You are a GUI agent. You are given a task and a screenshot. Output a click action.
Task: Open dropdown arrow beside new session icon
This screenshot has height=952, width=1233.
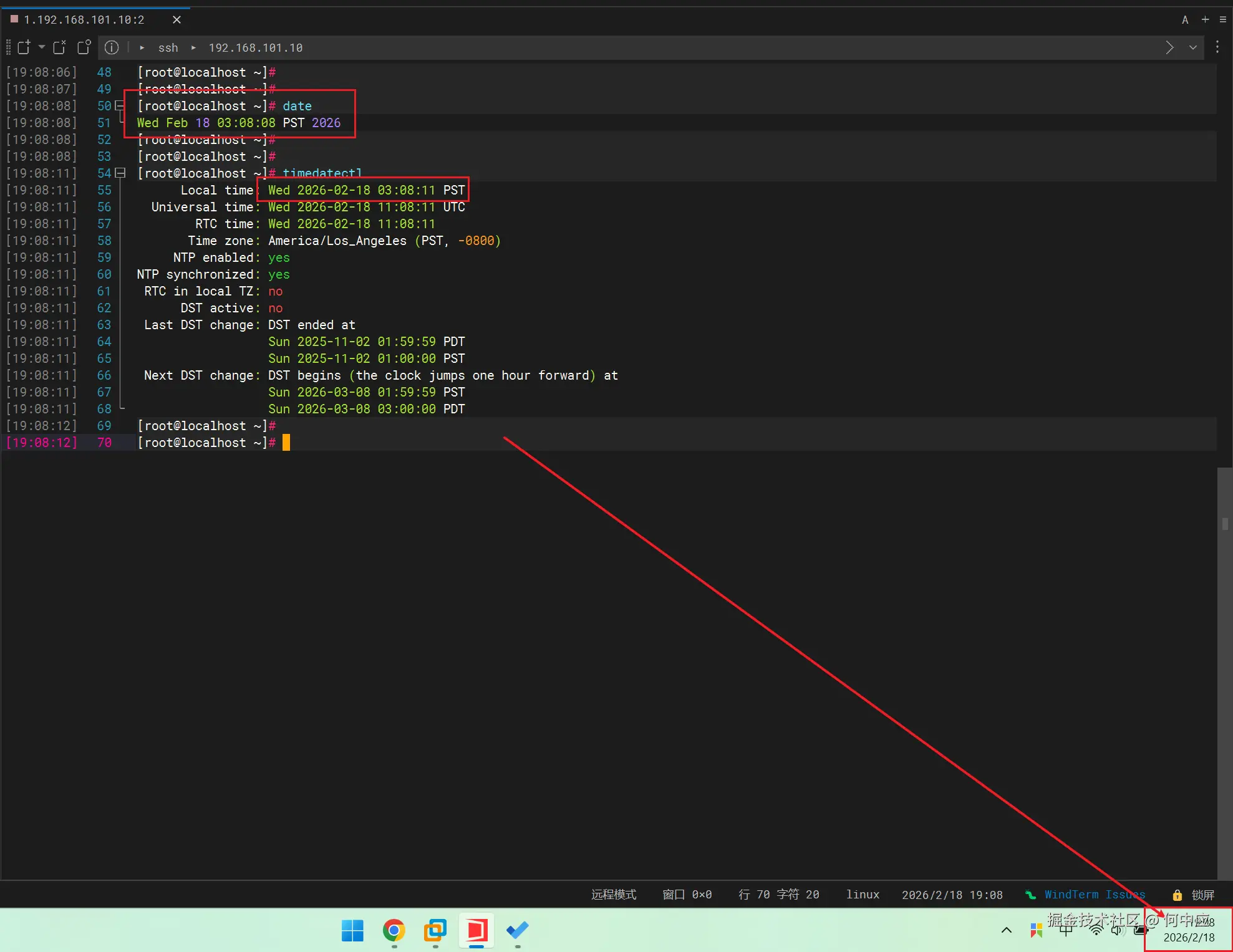coord(42,47)
